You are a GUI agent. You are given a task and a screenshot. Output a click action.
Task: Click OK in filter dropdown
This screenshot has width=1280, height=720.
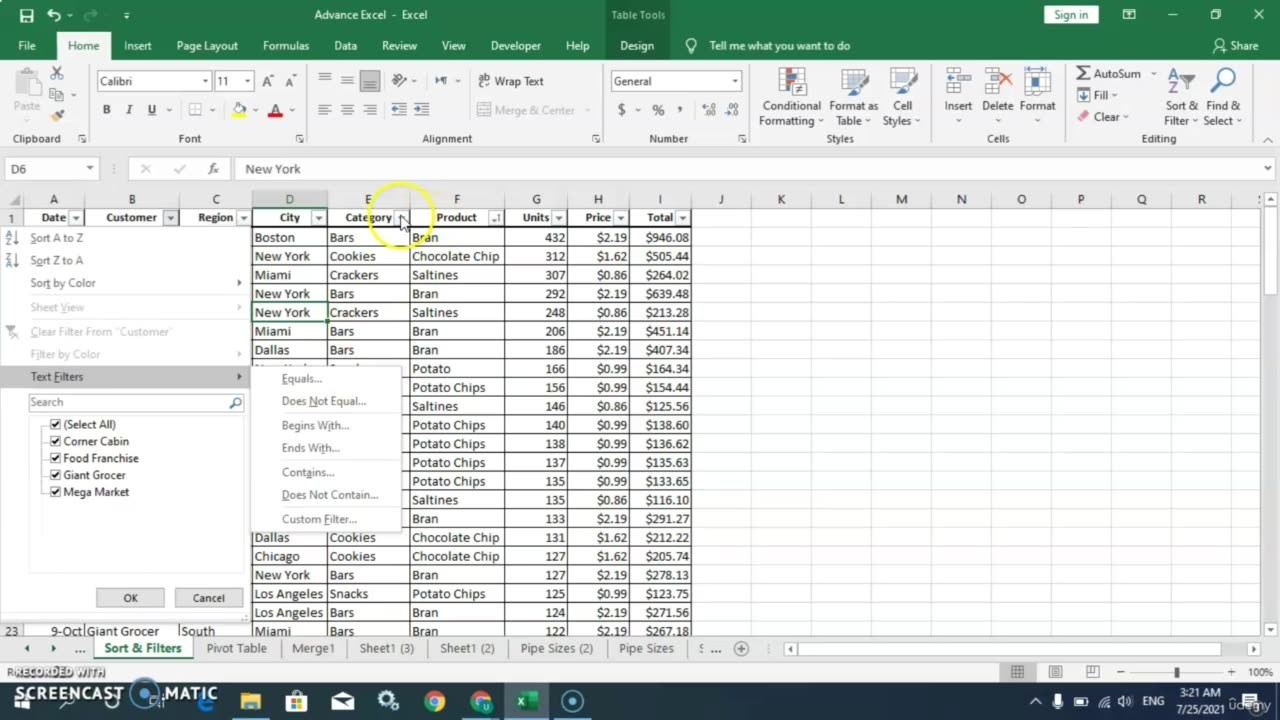[x=130, y=598]
